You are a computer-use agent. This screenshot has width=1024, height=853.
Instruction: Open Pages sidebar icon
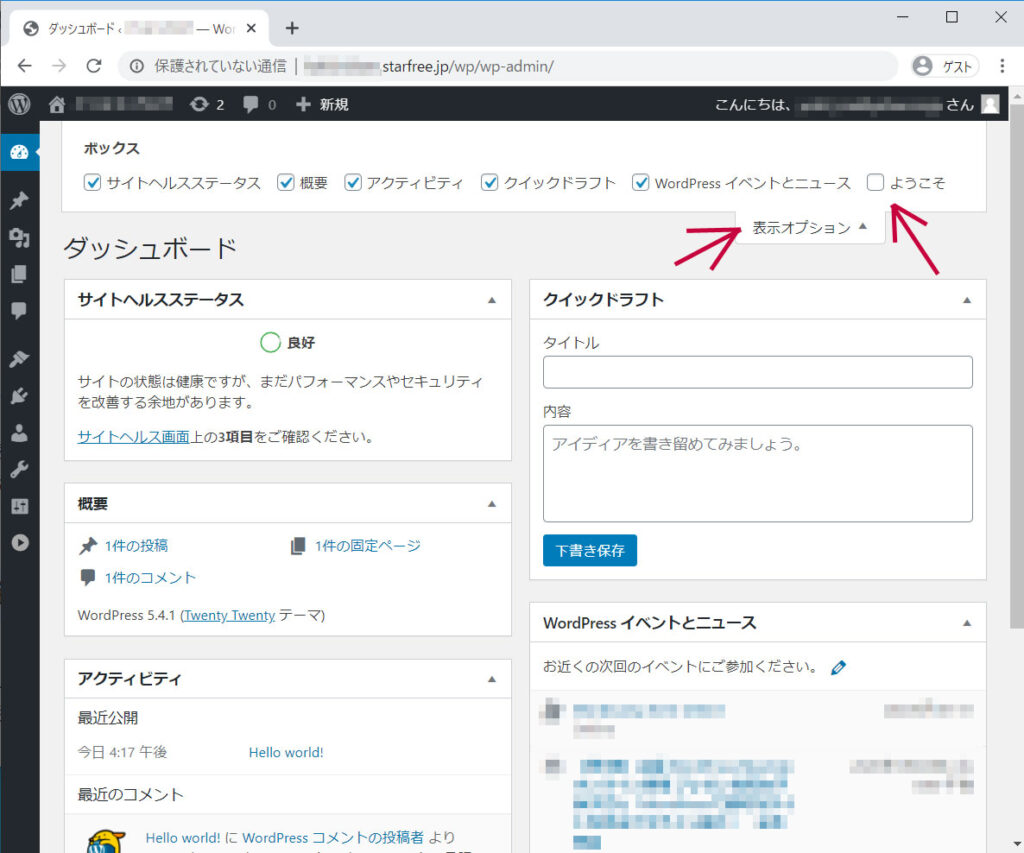tap(20, 274)
